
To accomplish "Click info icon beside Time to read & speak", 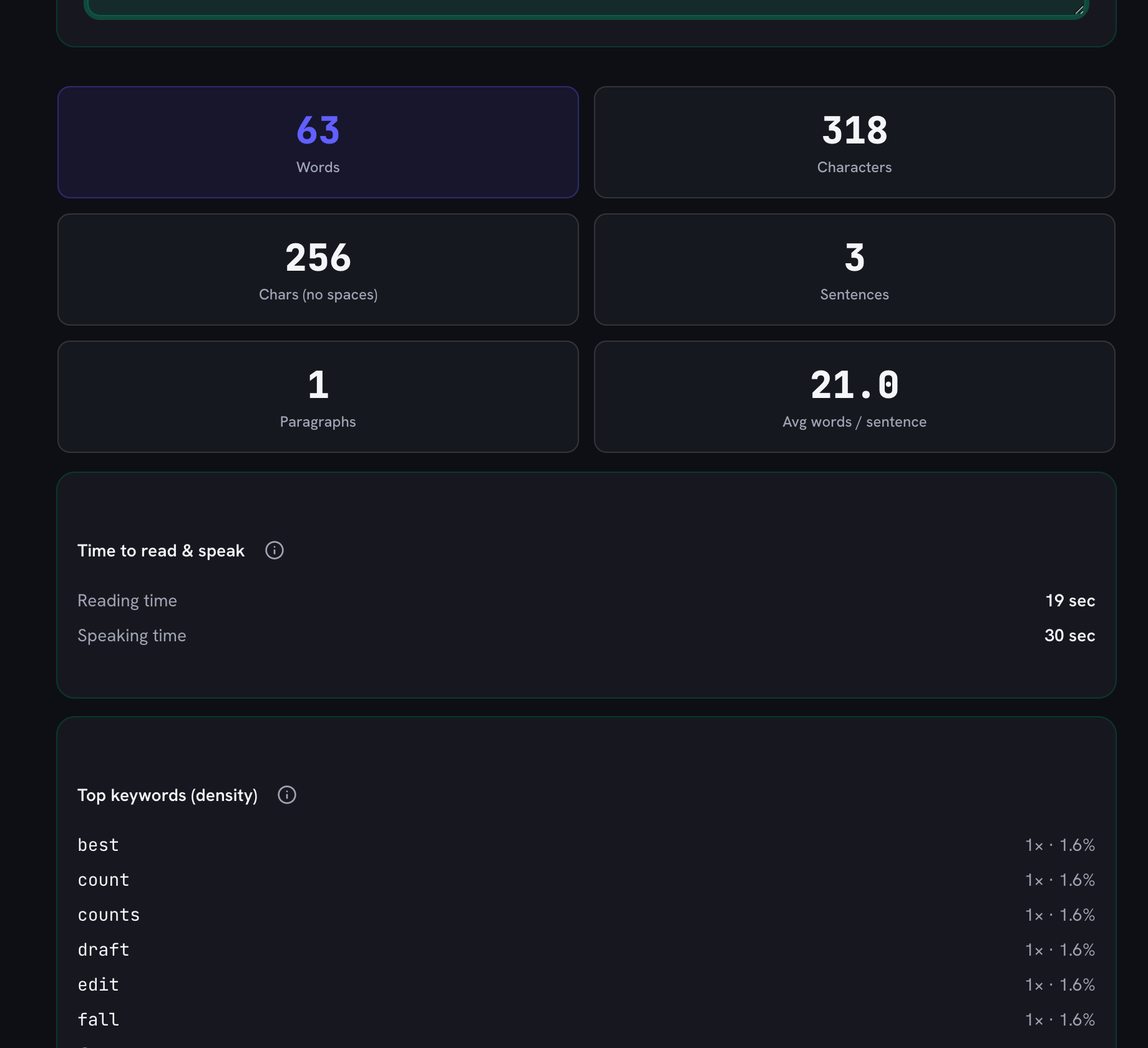I will 275,550.
